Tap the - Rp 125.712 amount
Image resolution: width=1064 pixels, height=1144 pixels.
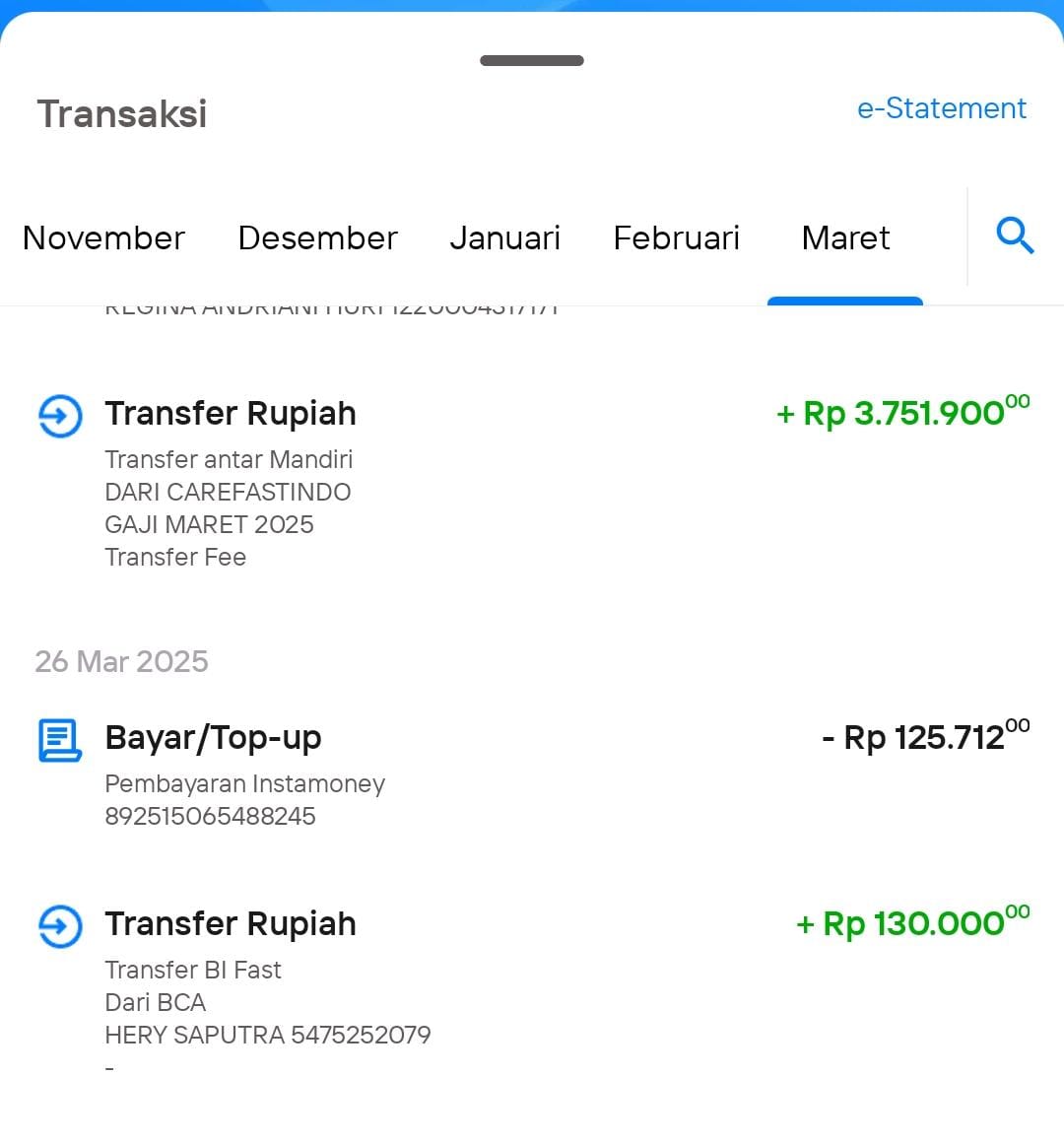coord(925,735)
